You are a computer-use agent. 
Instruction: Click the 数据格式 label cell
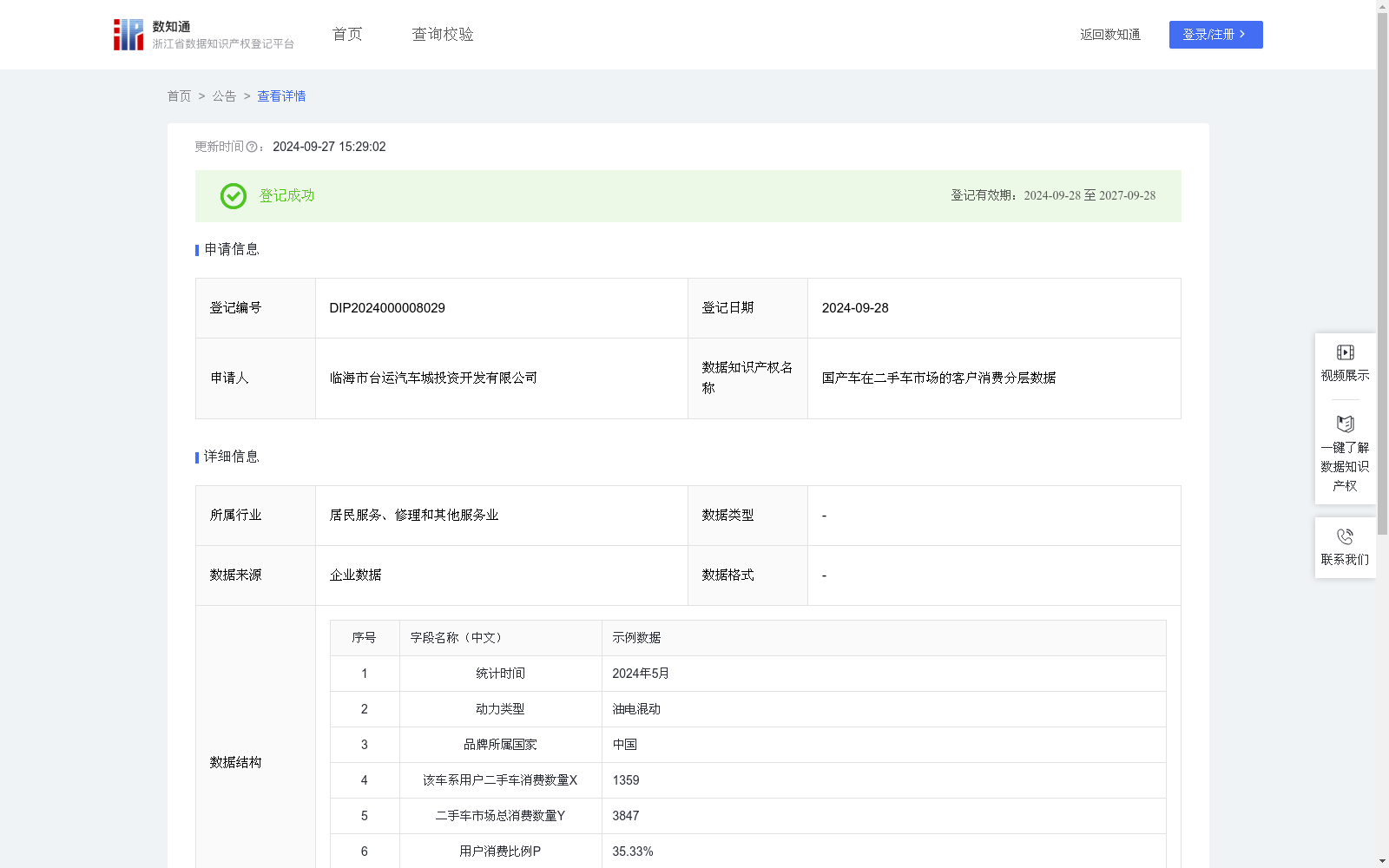[748, 575]
